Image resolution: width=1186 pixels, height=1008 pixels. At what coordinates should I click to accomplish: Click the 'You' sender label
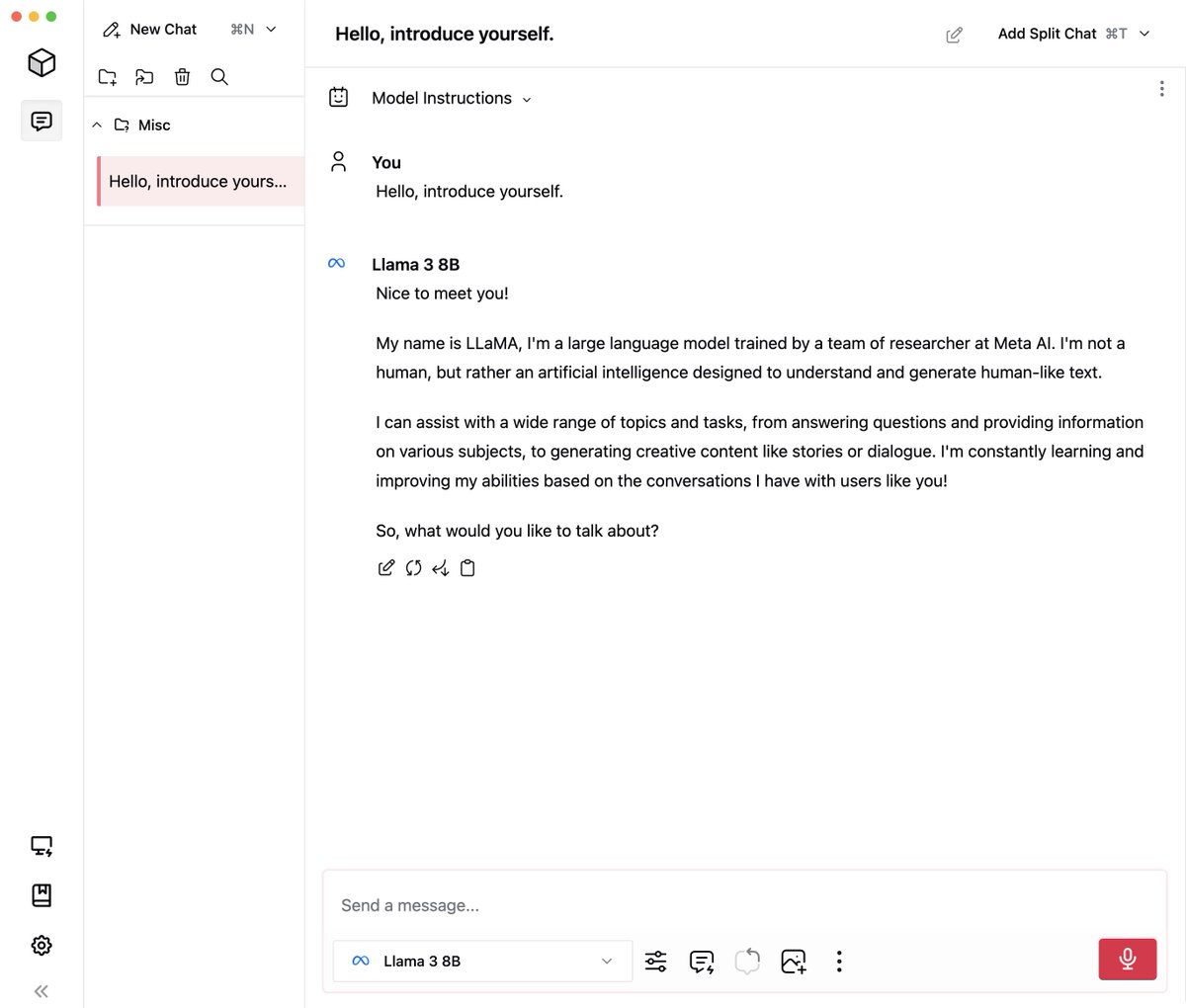point(386,163)
